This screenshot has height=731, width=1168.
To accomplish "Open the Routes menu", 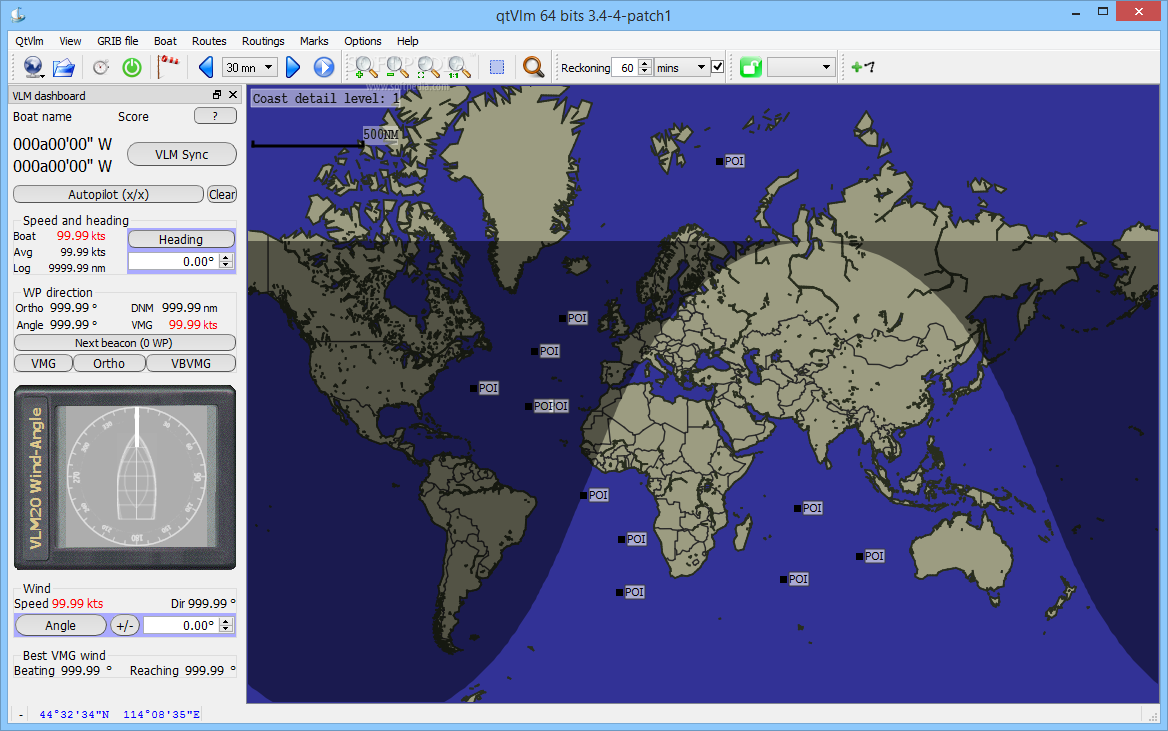I will [209, 41].
